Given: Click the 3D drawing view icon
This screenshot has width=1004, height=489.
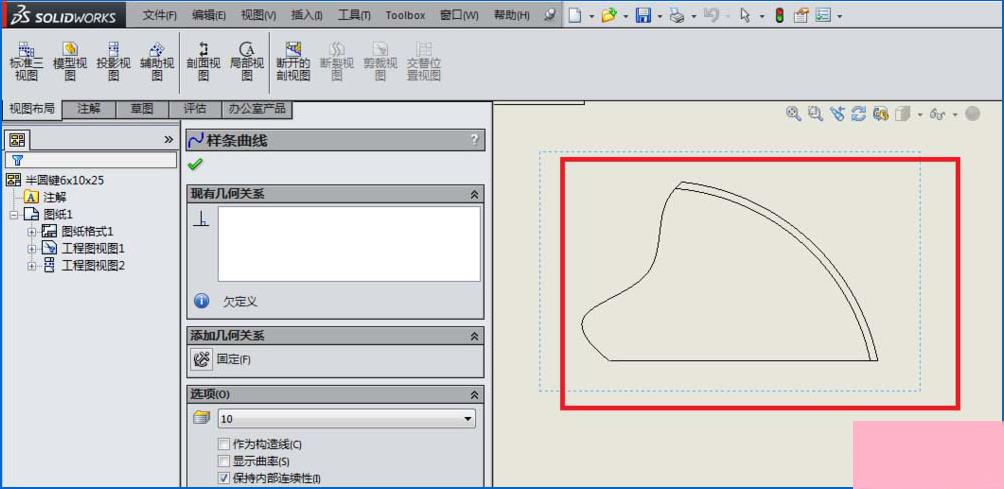Looking at the screenshot, I should (x=880, y=114).
